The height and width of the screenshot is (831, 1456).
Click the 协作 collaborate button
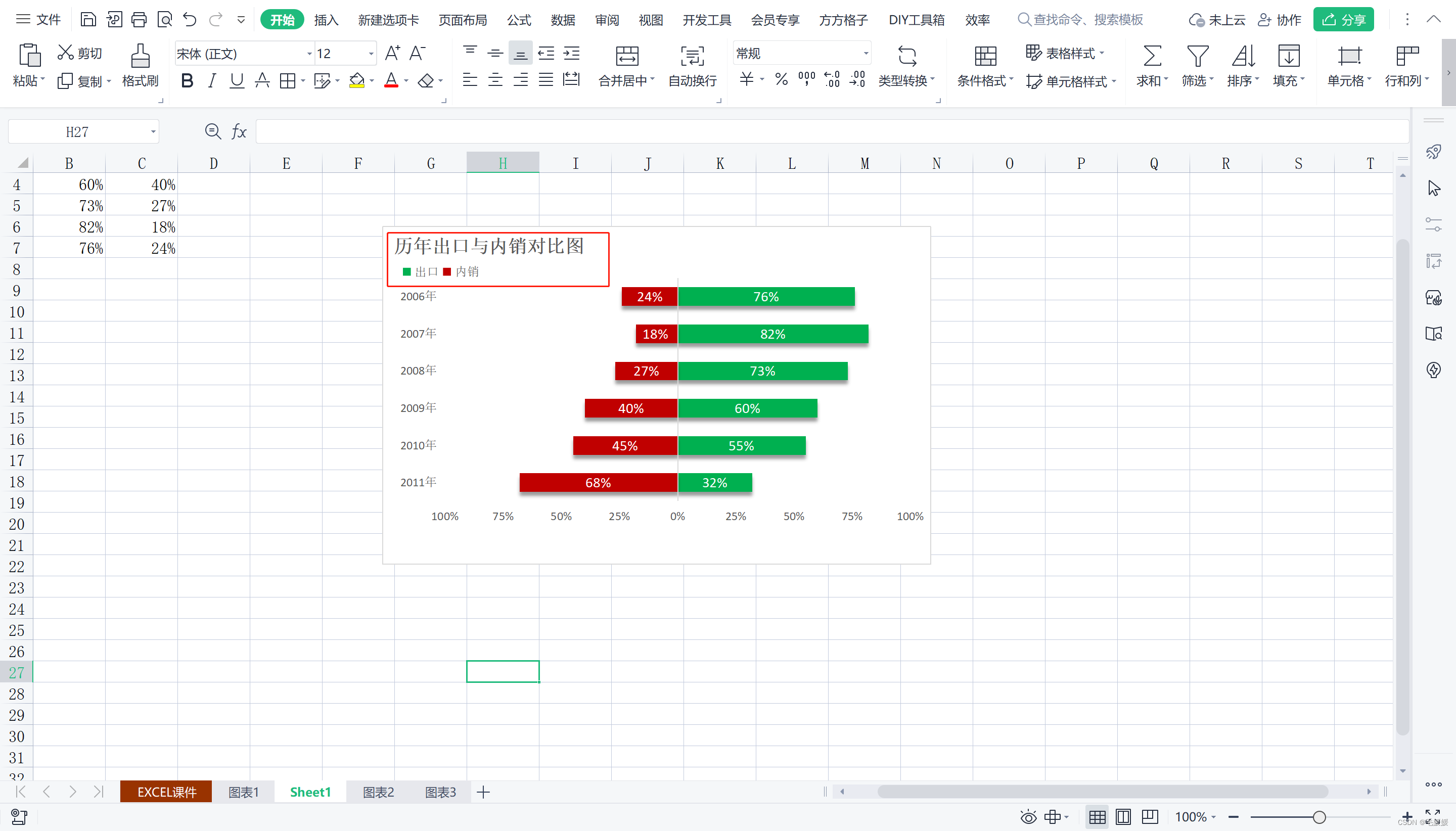pyautogui.click(x=1279, y=20)
